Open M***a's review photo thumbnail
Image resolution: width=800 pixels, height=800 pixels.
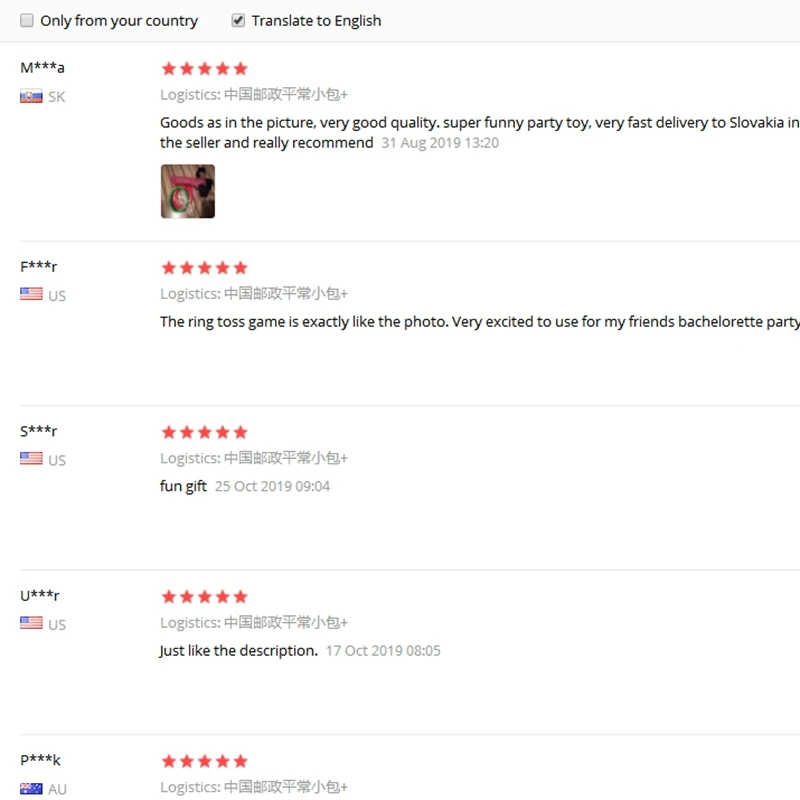click(x=188, y=191)
